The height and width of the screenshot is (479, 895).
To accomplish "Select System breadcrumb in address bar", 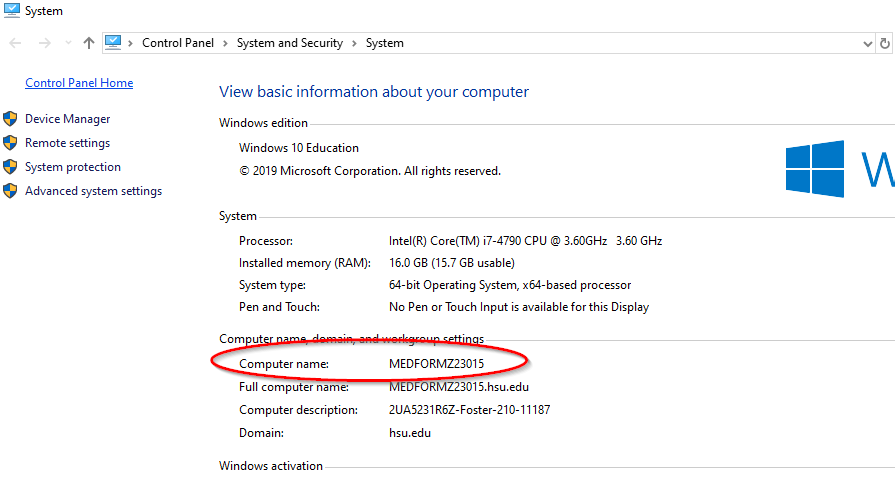I will (384, 43).
